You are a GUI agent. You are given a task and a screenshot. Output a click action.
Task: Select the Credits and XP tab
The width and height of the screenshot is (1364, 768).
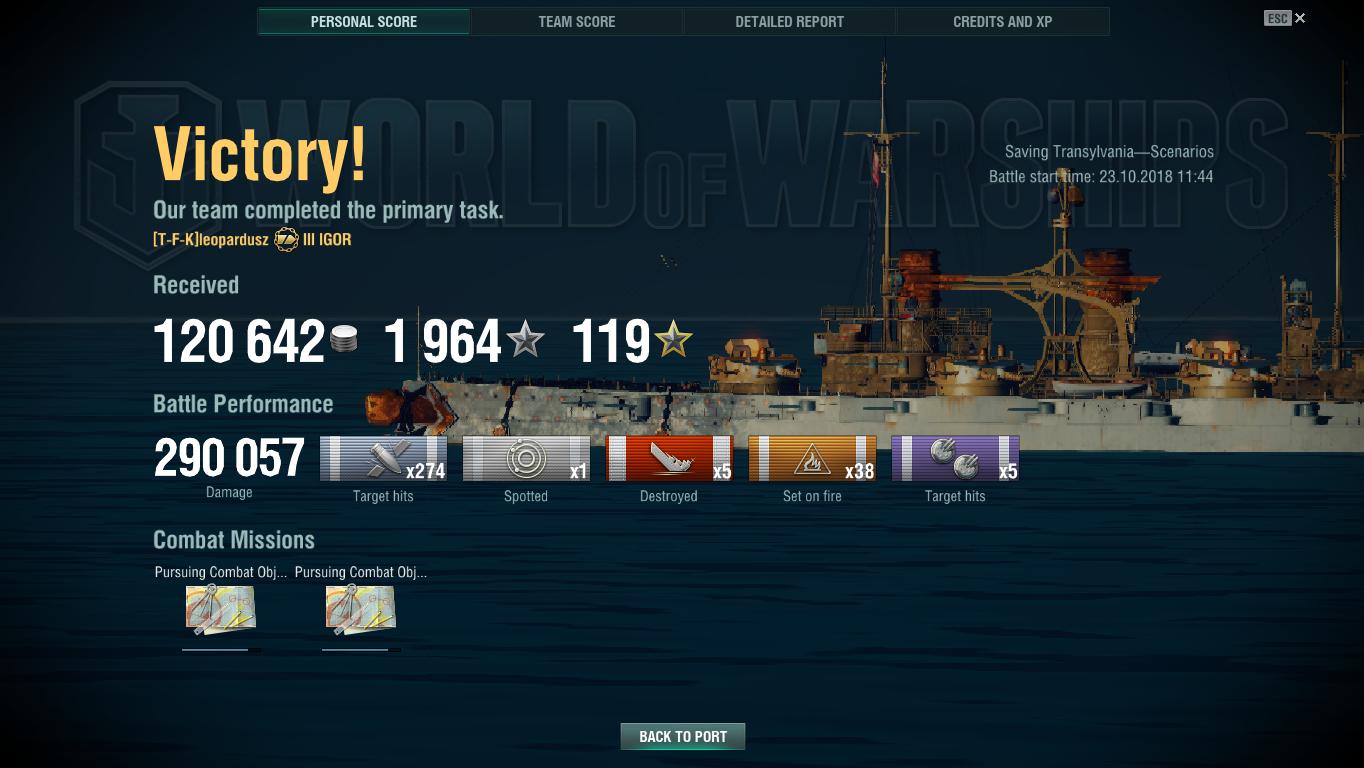[1003, 21]
